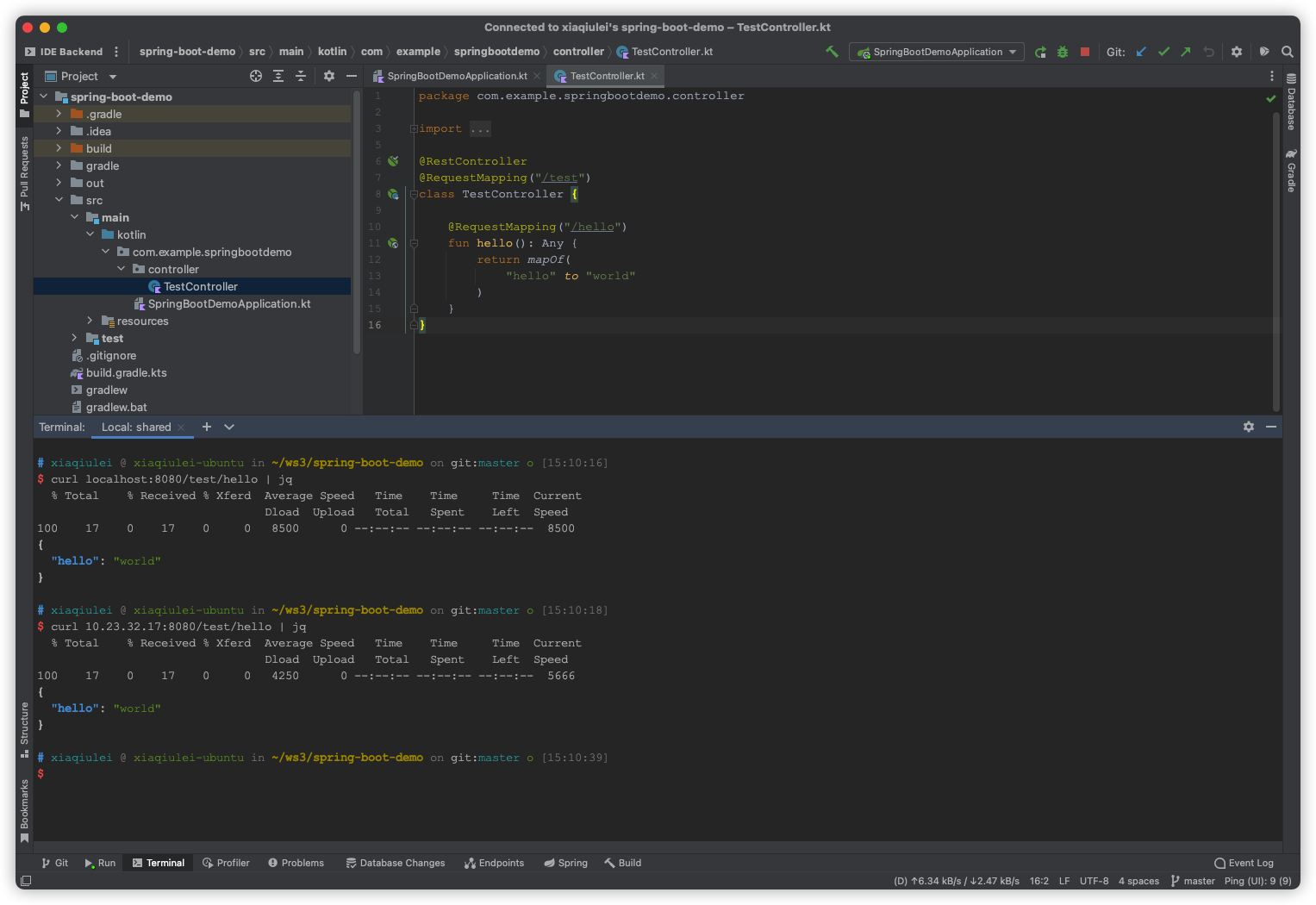Toggle the Database tool window on right edge

point(1291,102)
